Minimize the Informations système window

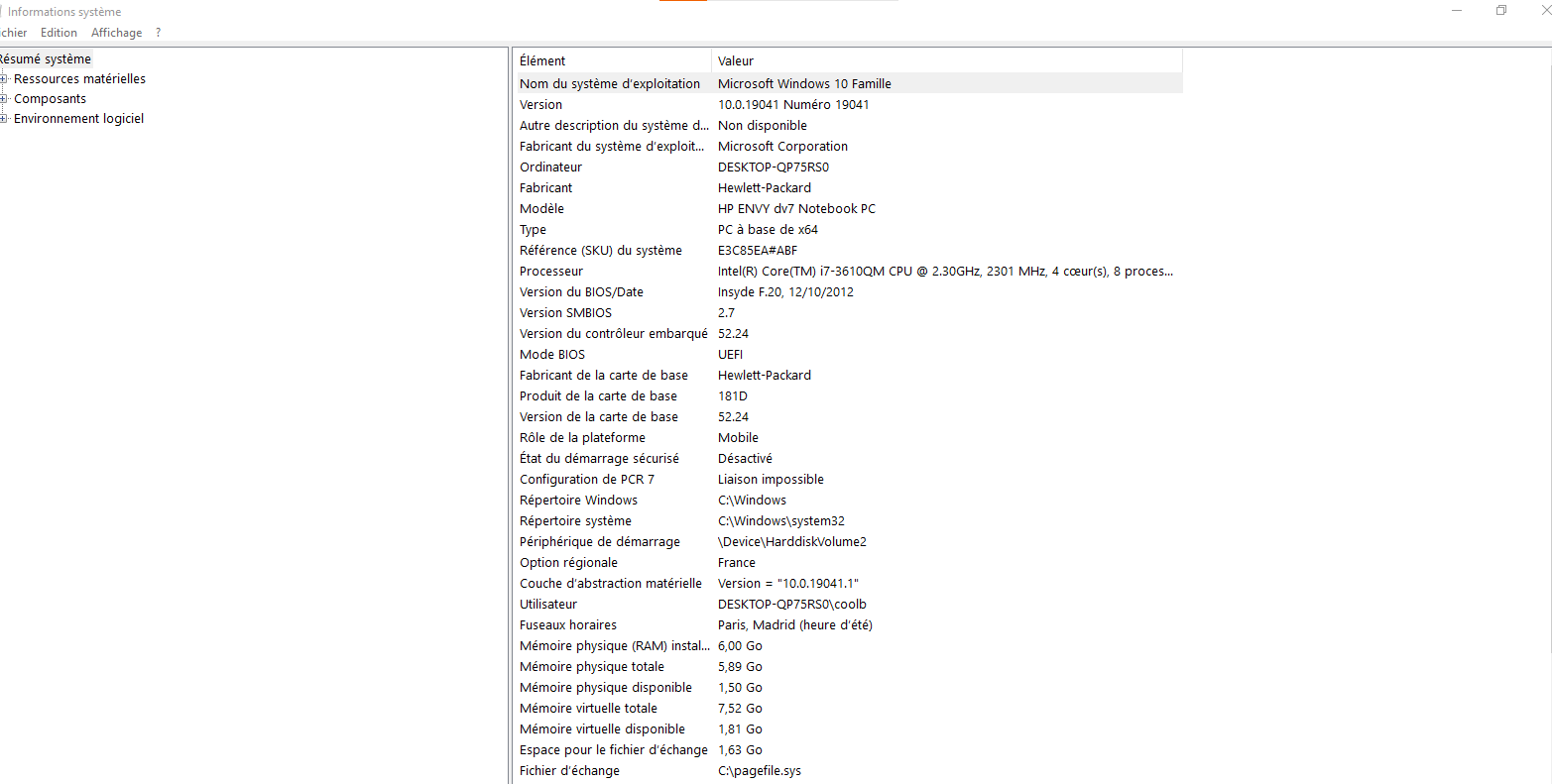pyautogui.click(x=1456, y=11)
